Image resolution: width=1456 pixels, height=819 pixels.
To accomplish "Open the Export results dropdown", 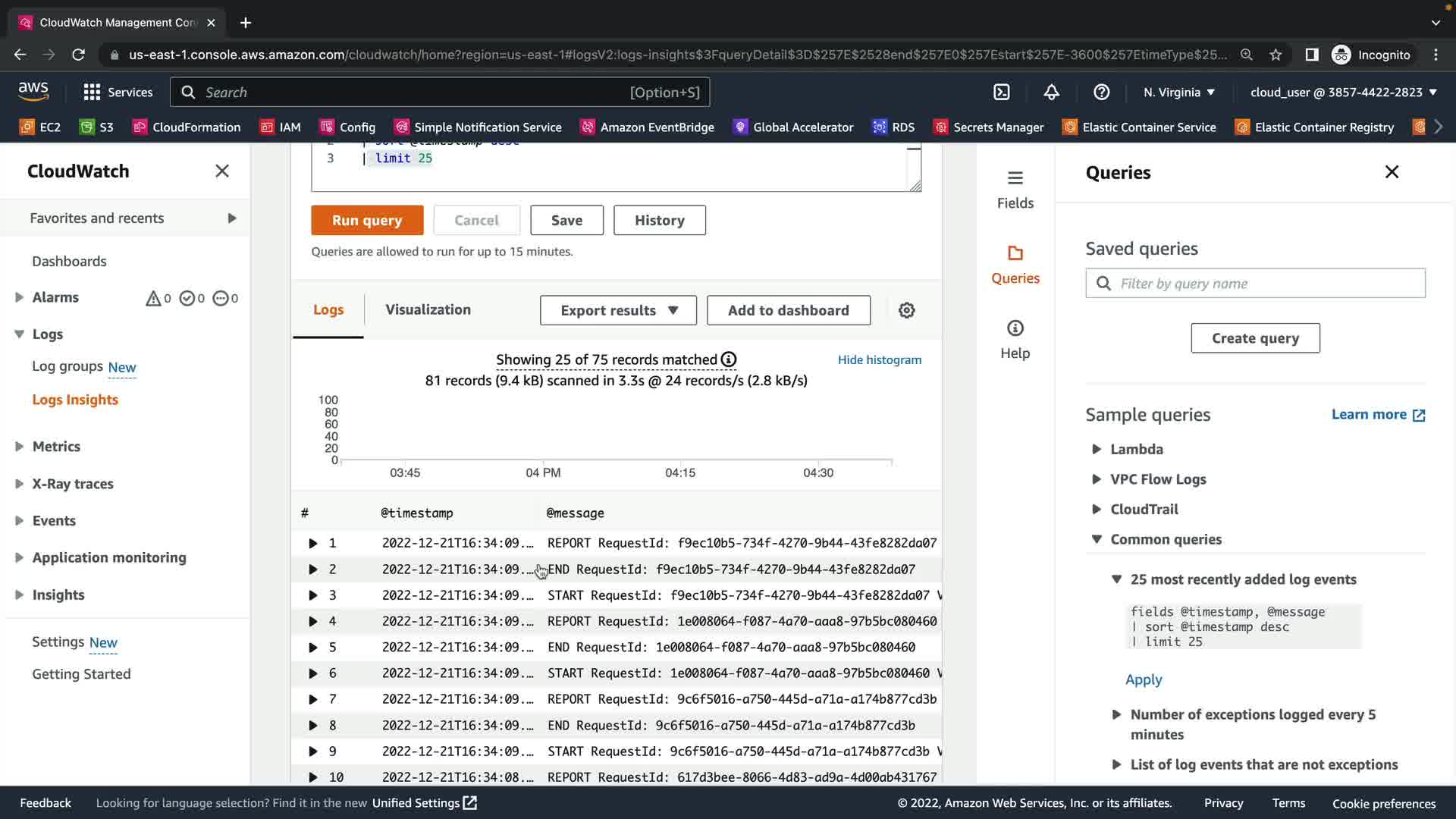I will [618, 310].
